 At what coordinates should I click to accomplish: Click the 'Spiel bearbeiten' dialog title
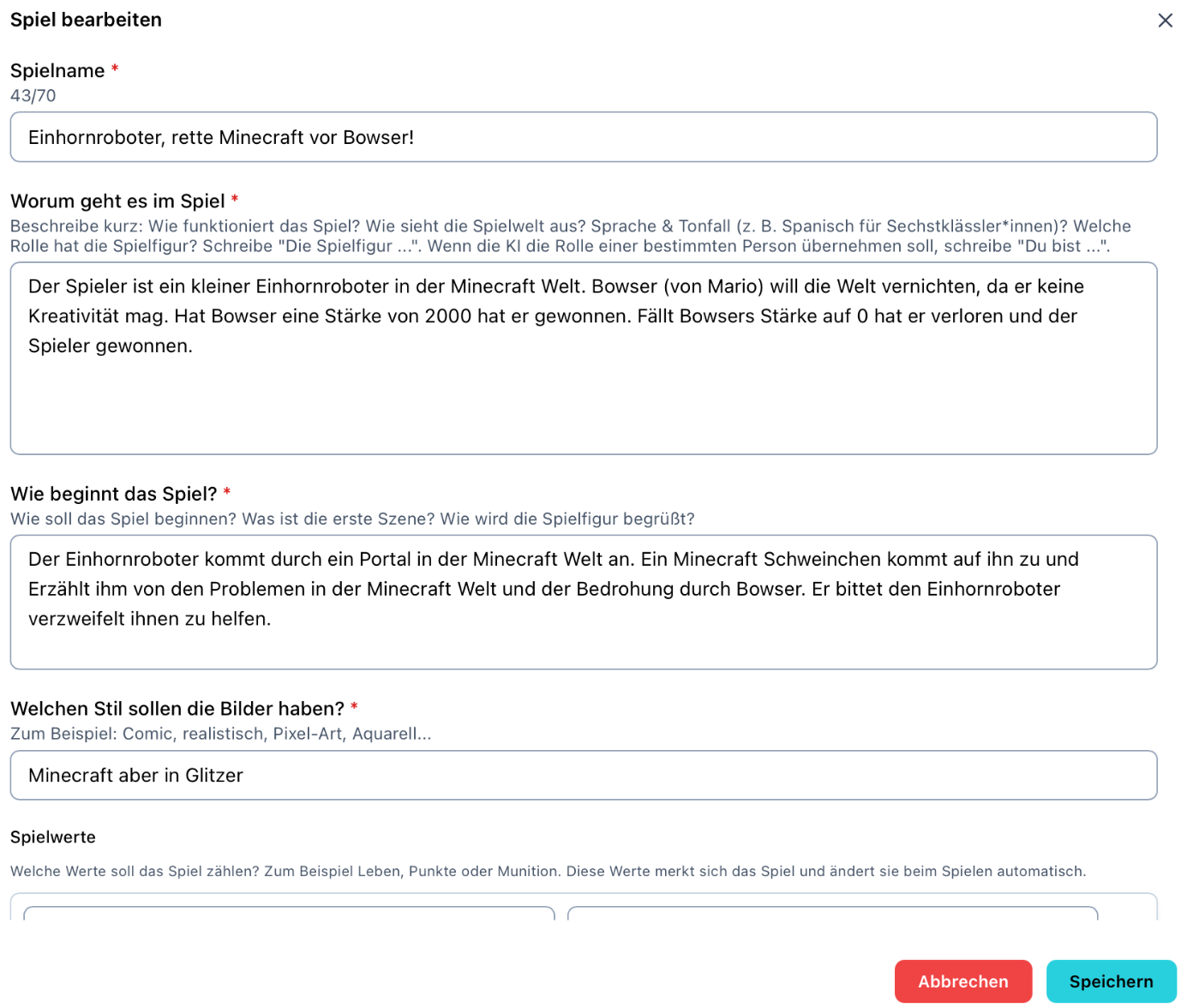(x=86, y=20)
